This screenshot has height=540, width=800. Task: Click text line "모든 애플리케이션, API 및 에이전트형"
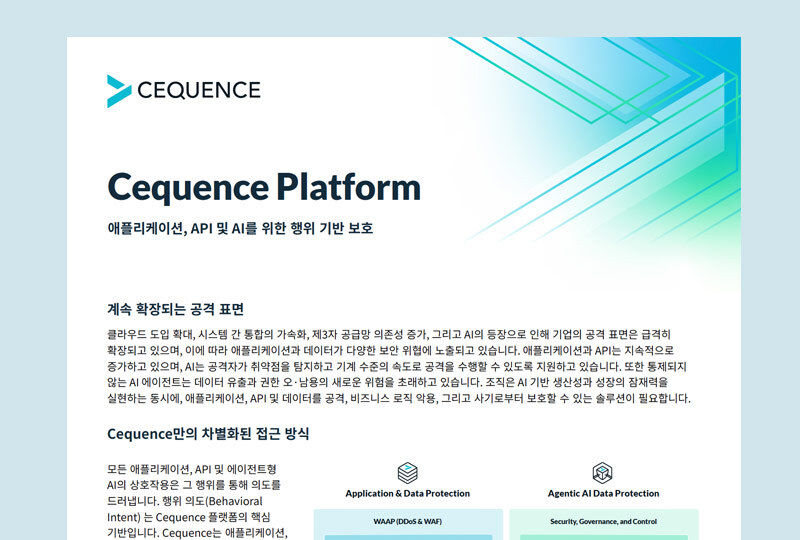(x=192, y=469)
